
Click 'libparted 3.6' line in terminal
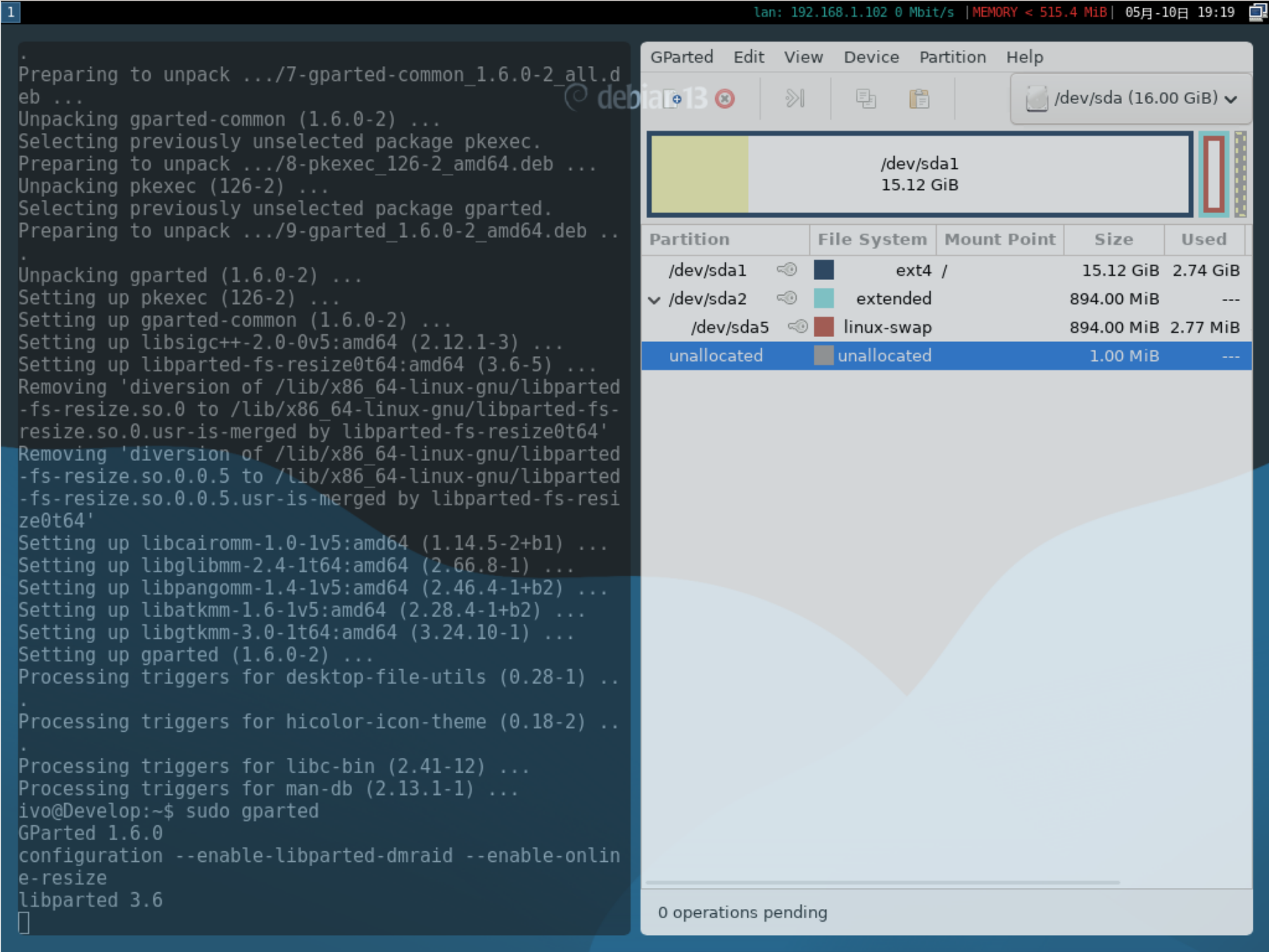(x=90, y=900)
